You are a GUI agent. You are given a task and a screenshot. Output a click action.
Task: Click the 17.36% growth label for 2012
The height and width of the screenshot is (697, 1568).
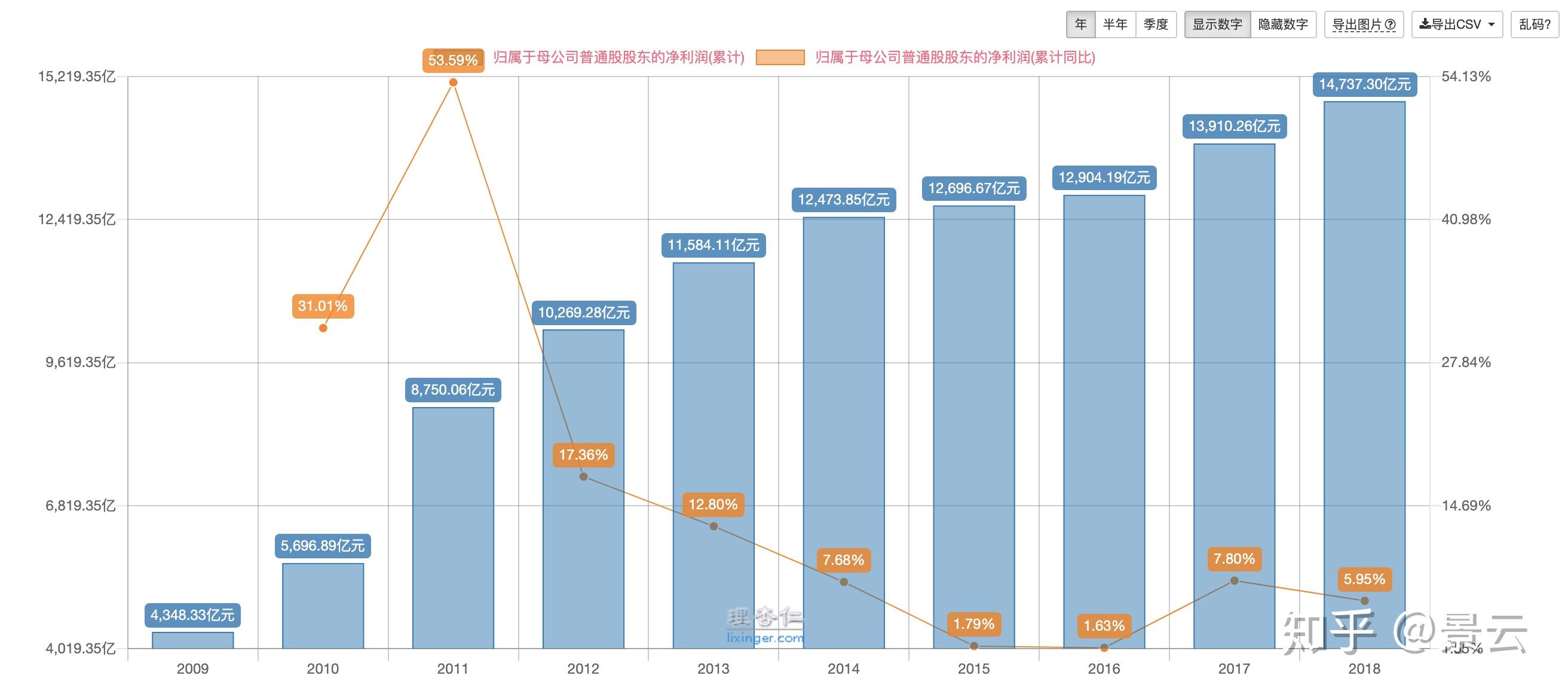(583, 455)
